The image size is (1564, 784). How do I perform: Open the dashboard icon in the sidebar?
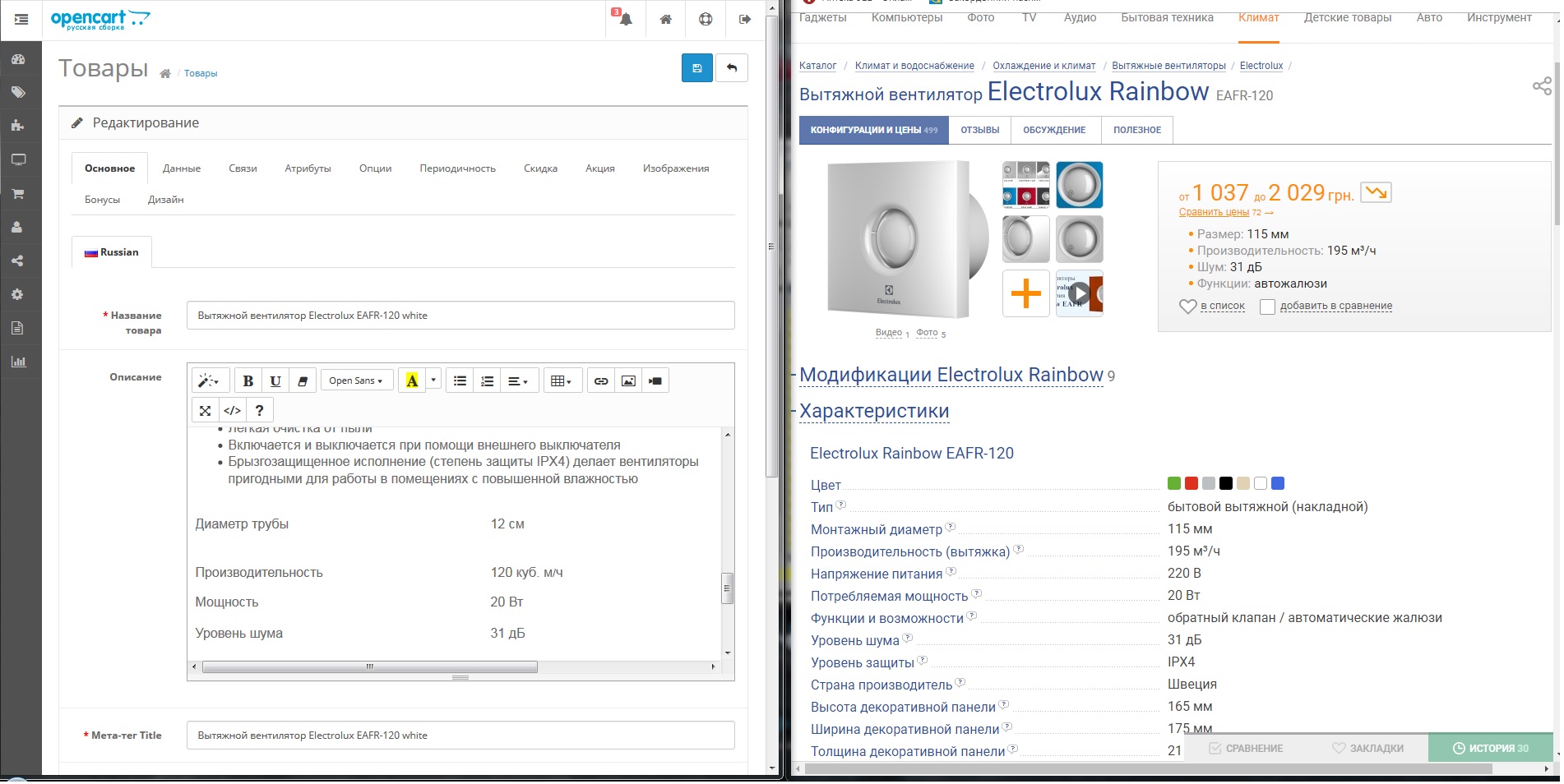[x=18, y=59]
